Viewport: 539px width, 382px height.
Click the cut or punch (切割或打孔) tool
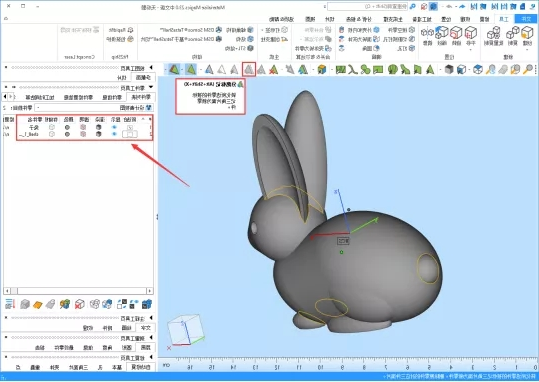point(398,39)
